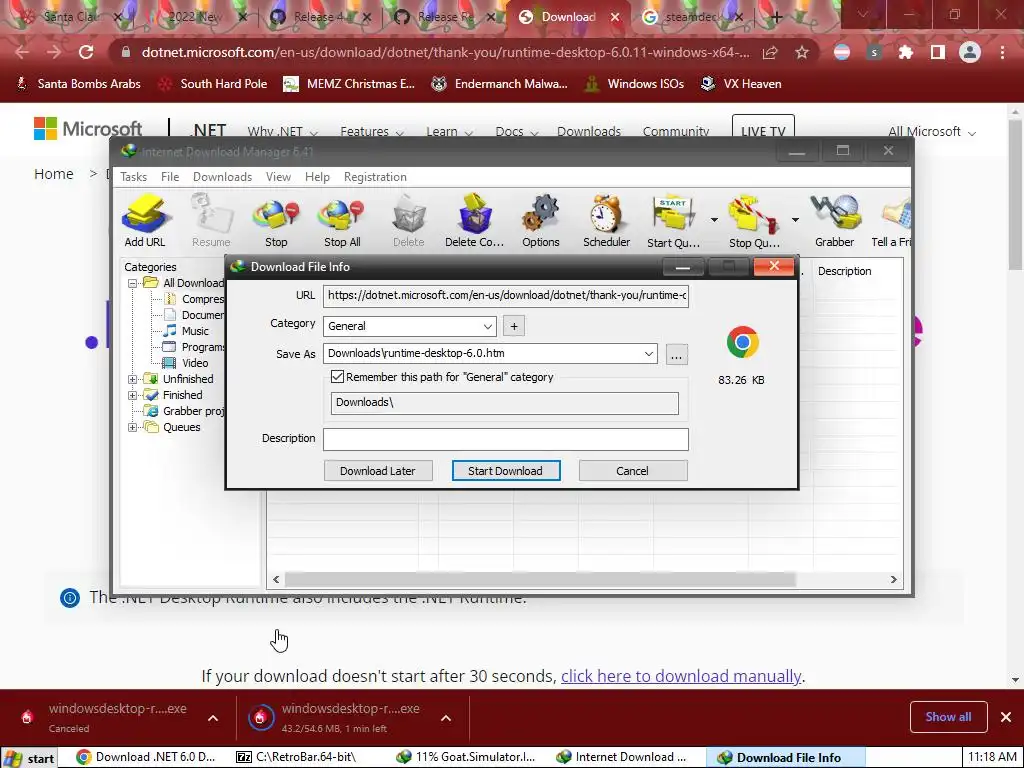Open the Windows ISOs bookmark
Screen dimensions: 1024x768
pos(635,84)
